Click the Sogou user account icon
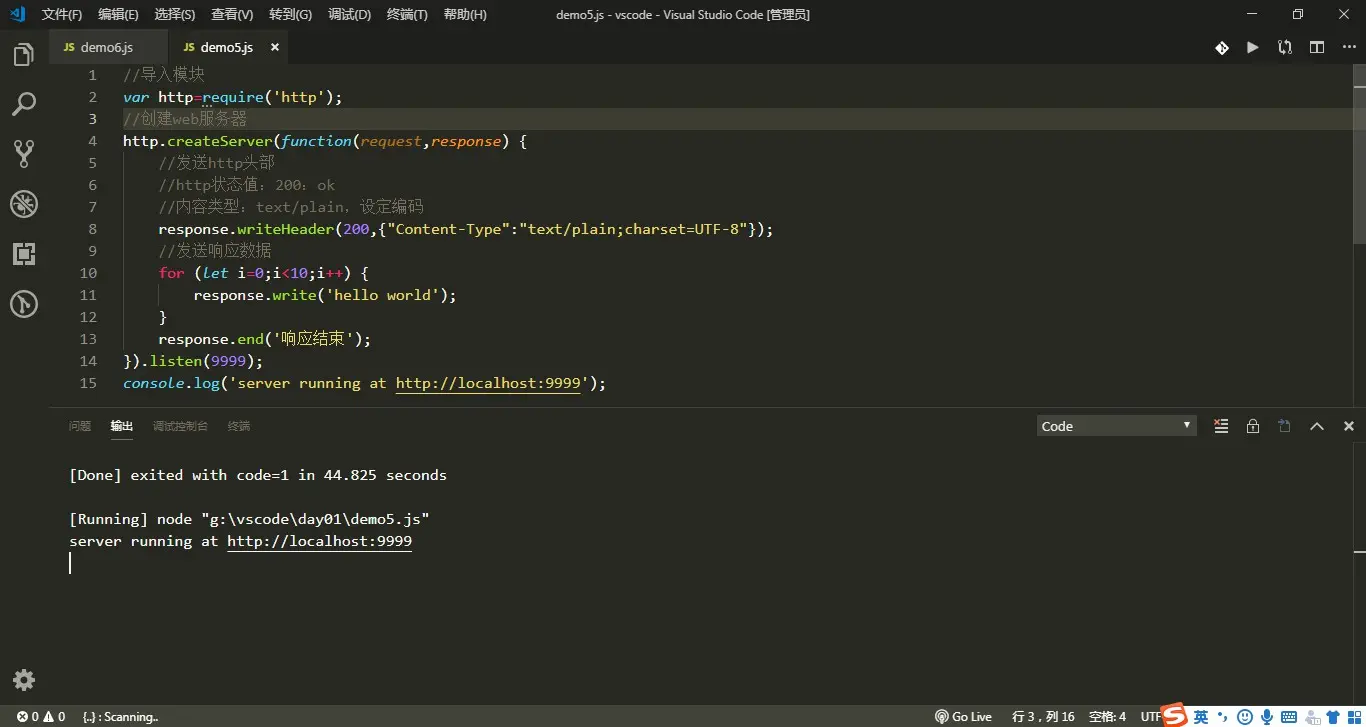Image resolution: width=1366 pixels, height=727 pixels. click(1311, 716)
